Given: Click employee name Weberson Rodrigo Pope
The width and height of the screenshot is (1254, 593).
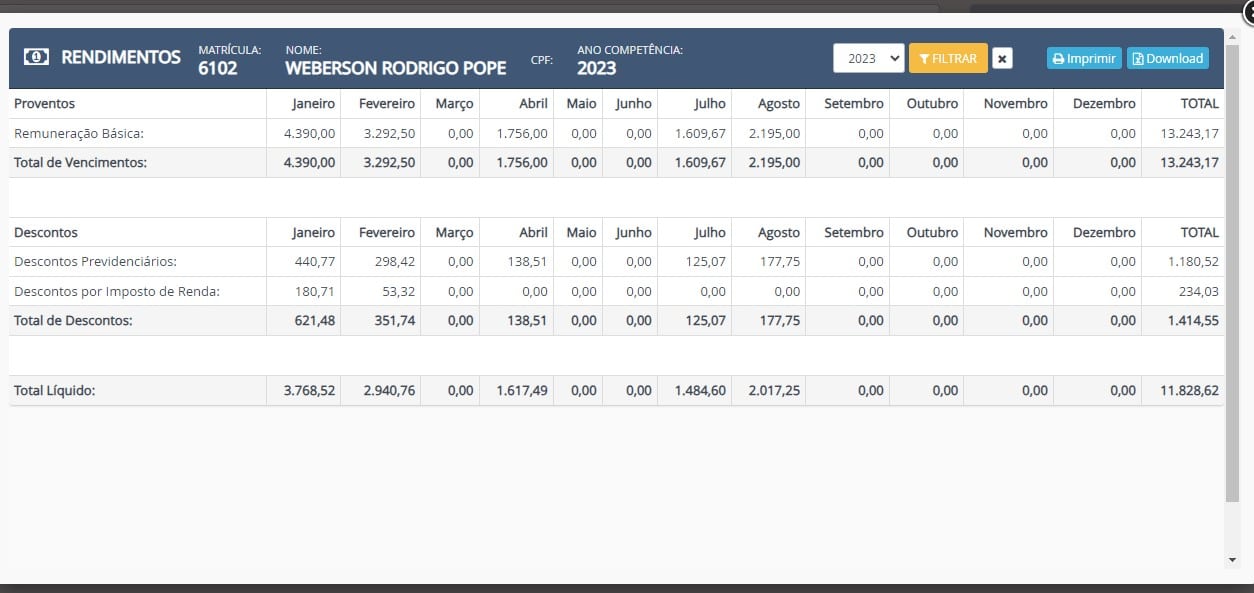Looking at the screenshot, I should click(395, 69).
